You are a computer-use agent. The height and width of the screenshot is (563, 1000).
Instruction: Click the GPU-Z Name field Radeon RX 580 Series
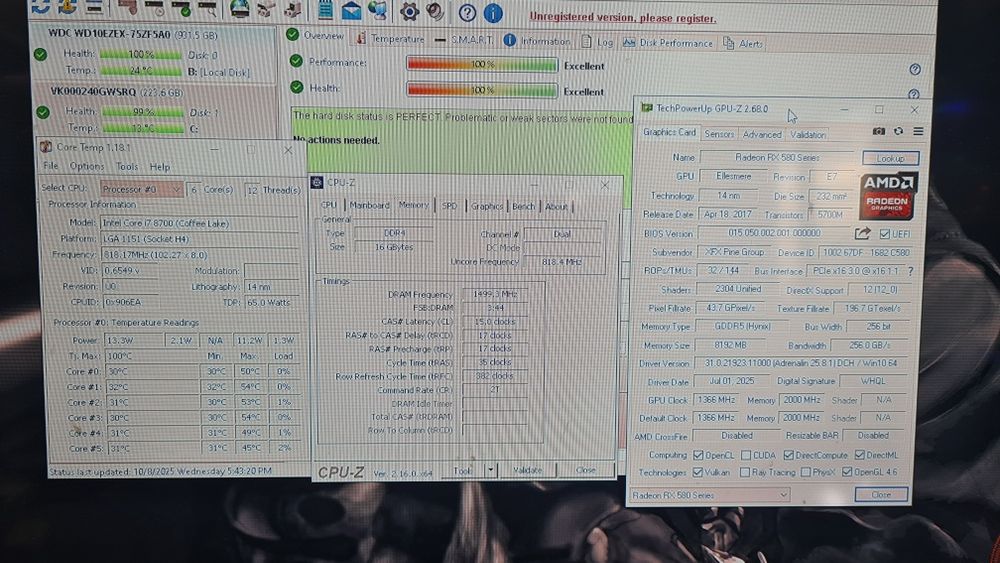click(x=776, y=157)
